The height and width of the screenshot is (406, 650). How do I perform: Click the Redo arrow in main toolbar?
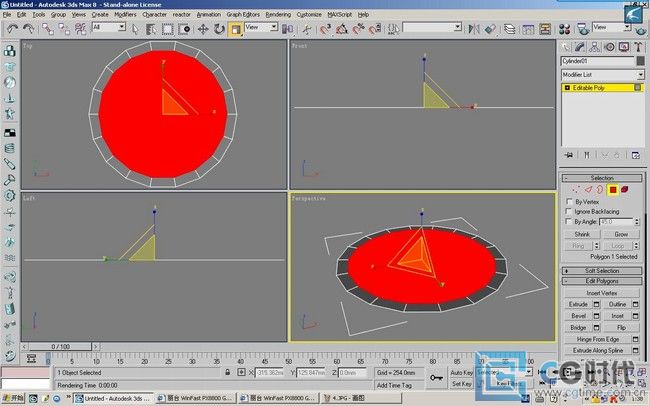pos(29,29)
